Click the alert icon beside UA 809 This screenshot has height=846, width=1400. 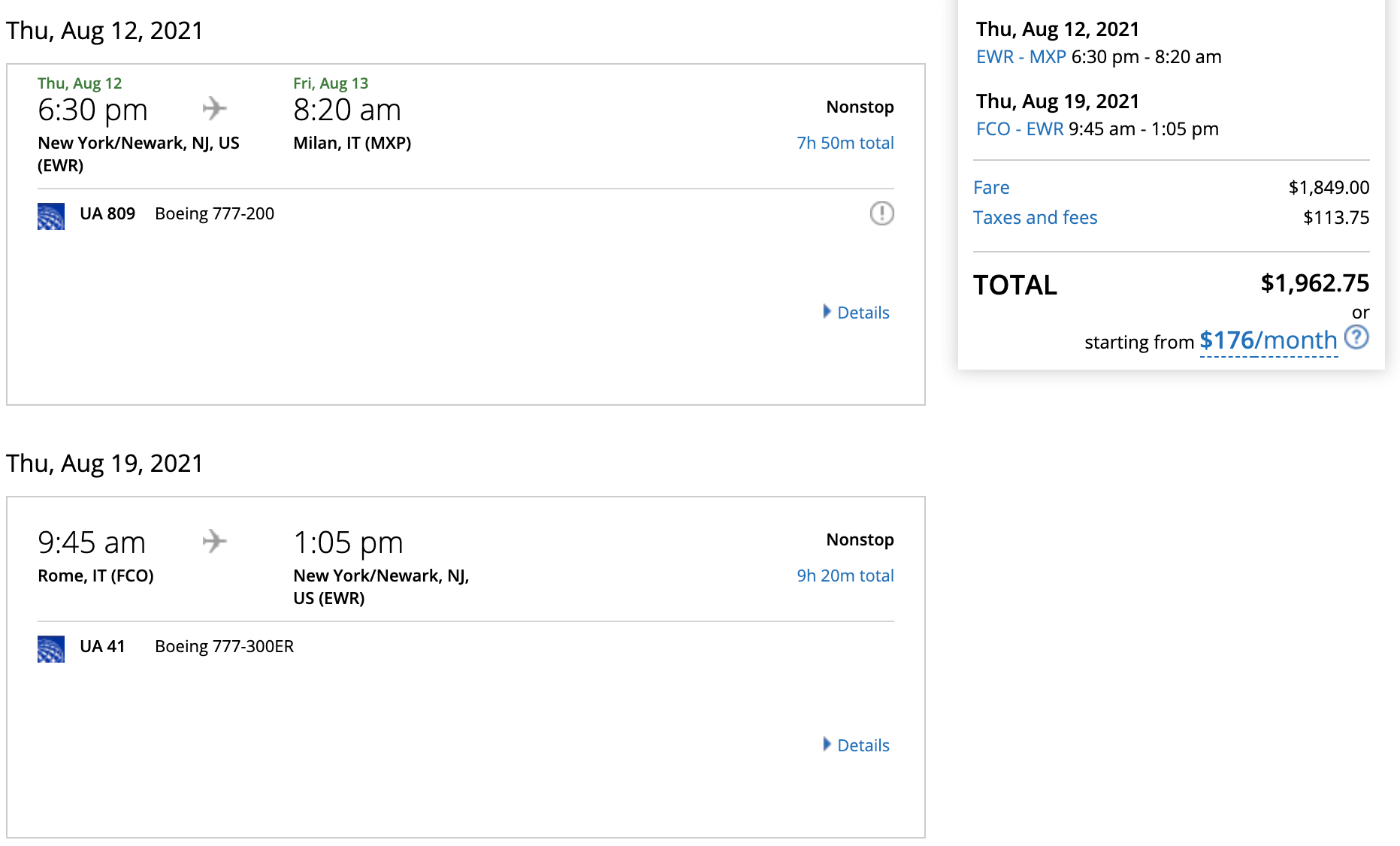coord(881,213)
